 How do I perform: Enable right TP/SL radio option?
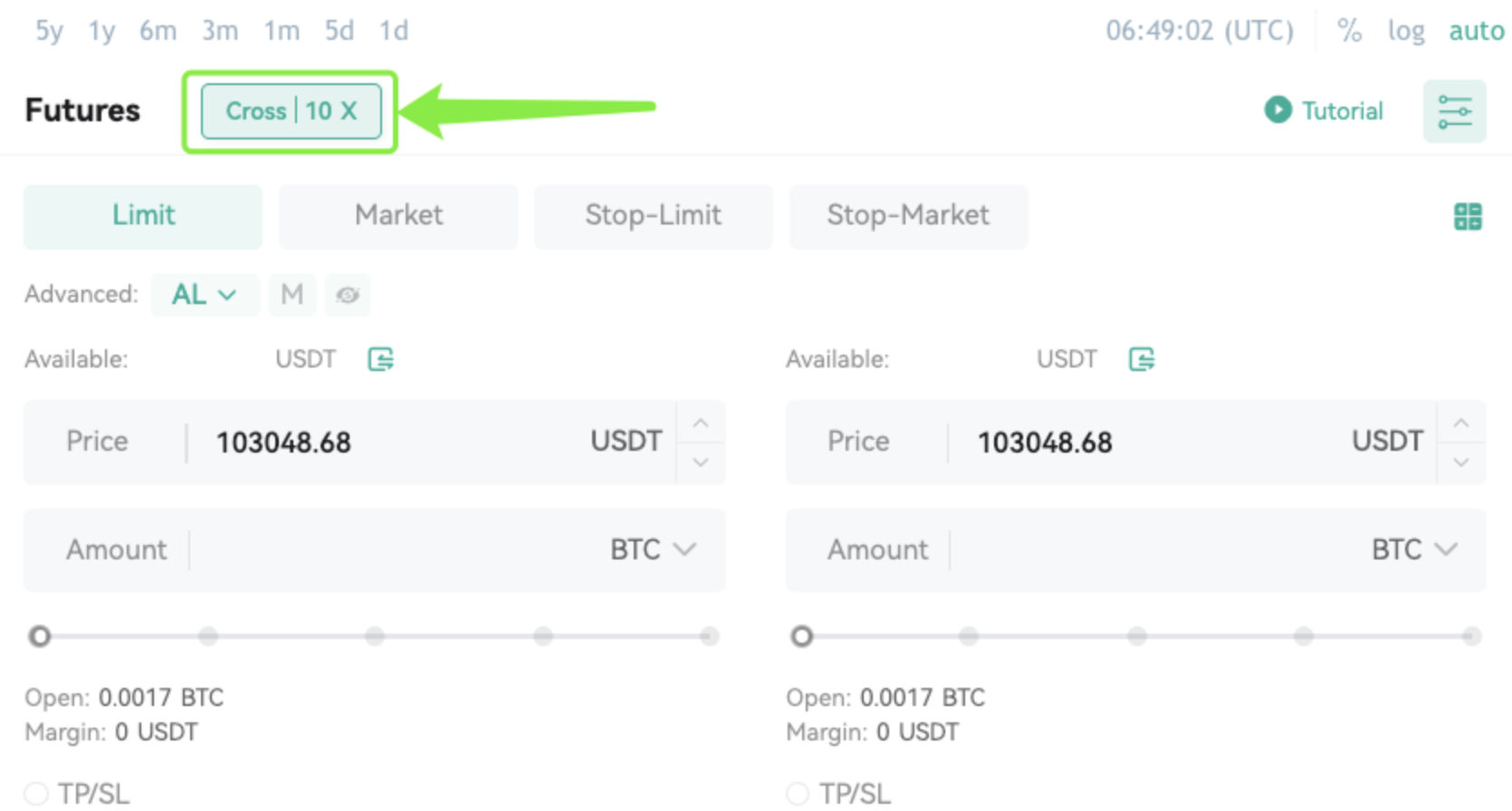tap(798, 794)
